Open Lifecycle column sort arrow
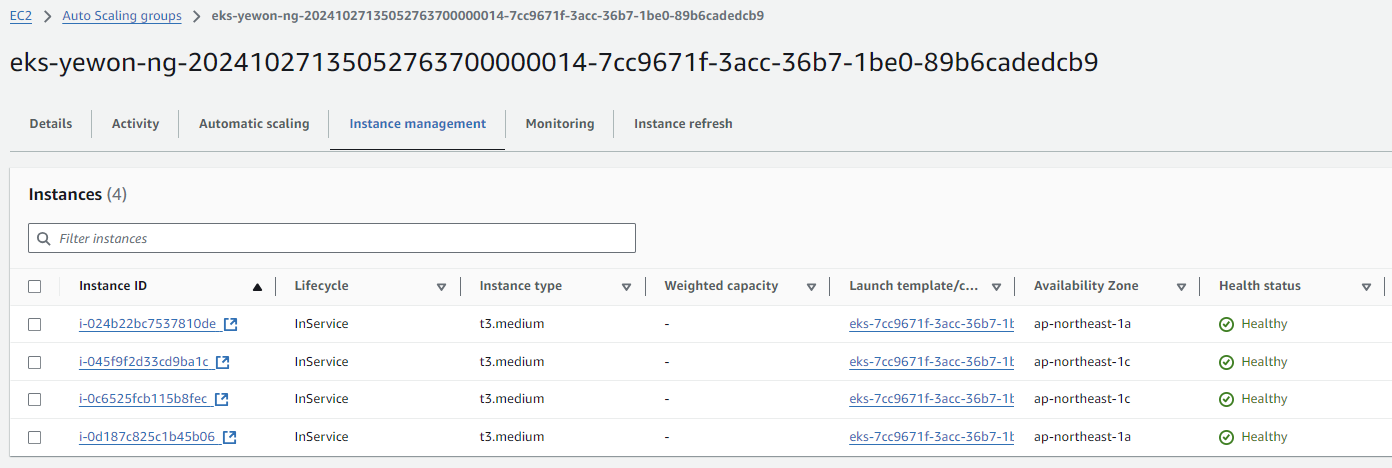Screen dimensions: 1392x468 pos(441,287)
